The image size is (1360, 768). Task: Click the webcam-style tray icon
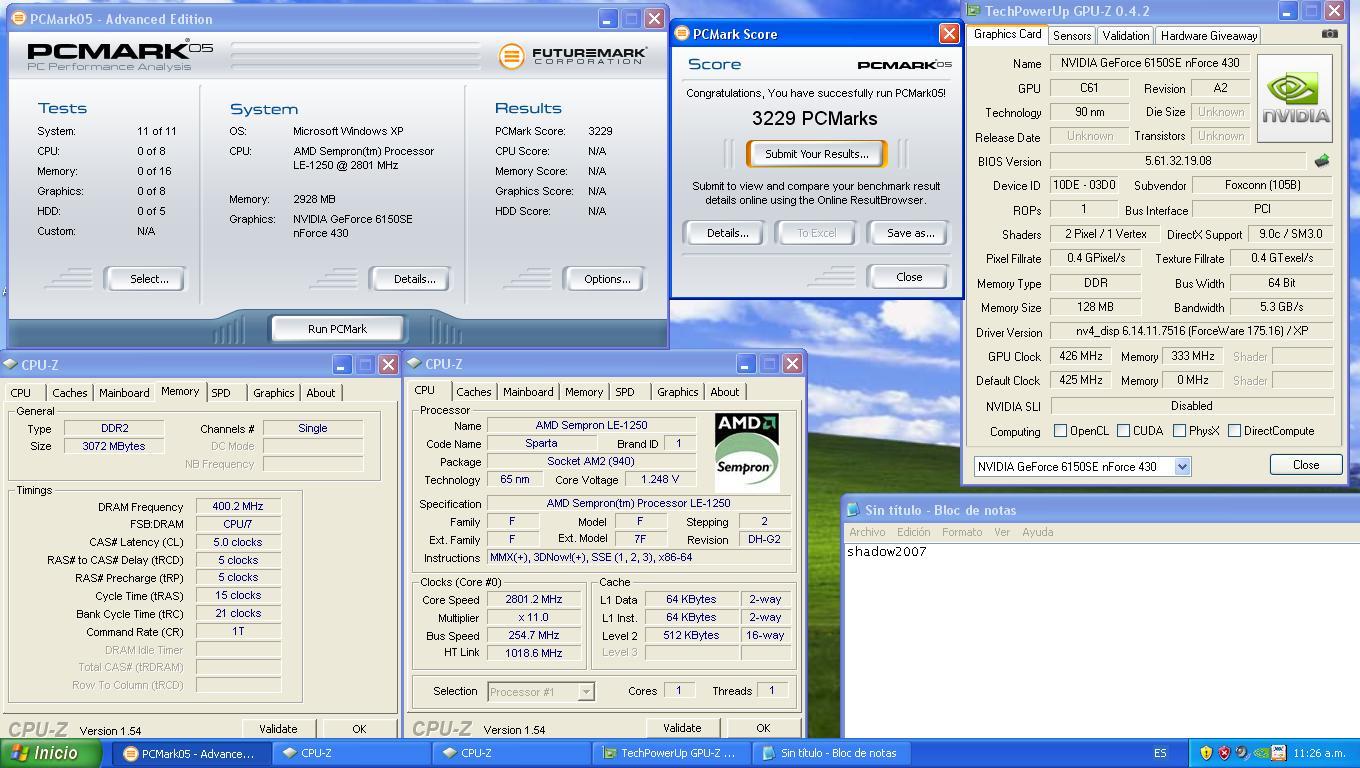[1241, 753]
